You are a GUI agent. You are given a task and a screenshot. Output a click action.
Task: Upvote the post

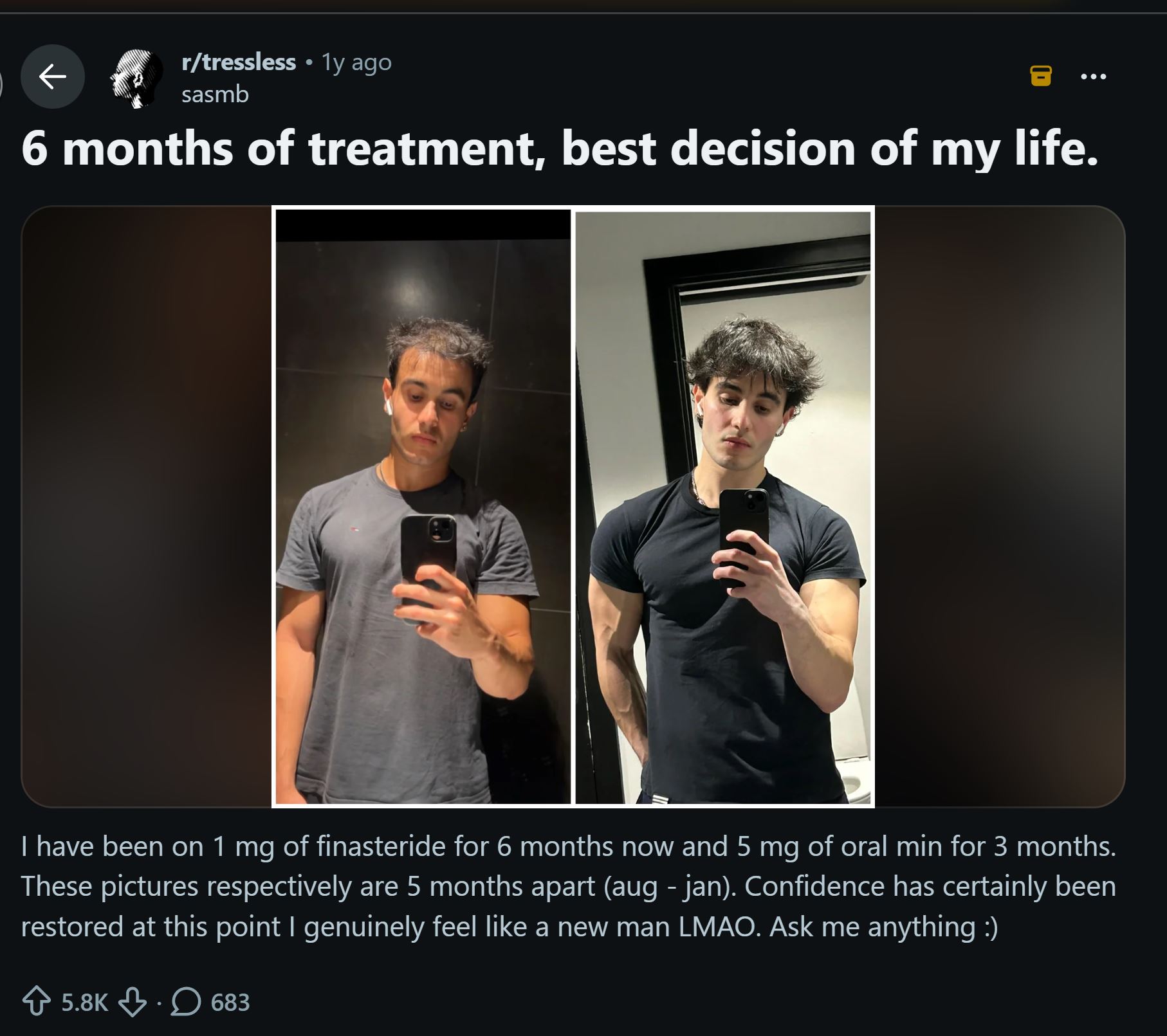tap(37, 1003)
